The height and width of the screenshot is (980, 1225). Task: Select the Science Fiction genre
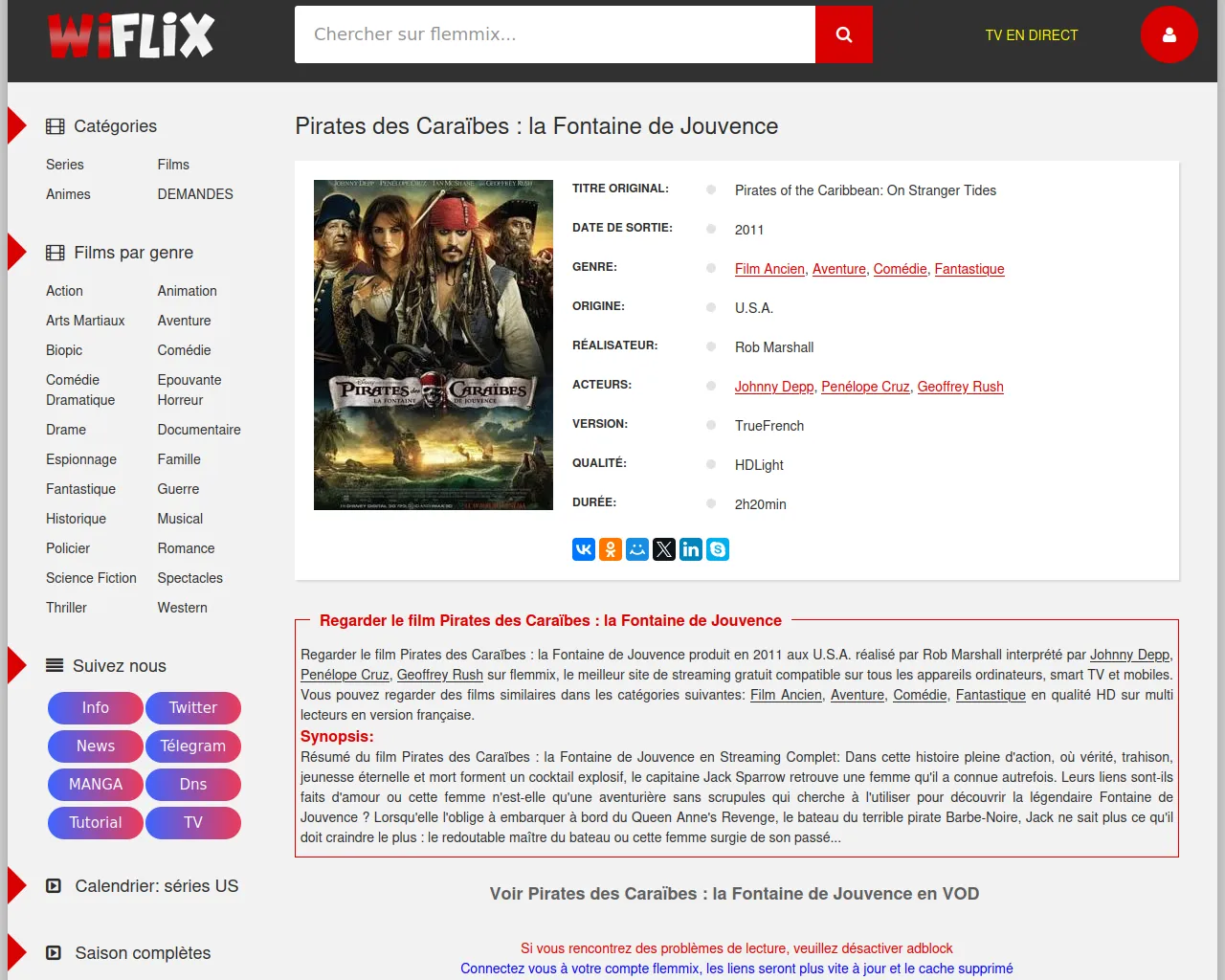[91, 578]
